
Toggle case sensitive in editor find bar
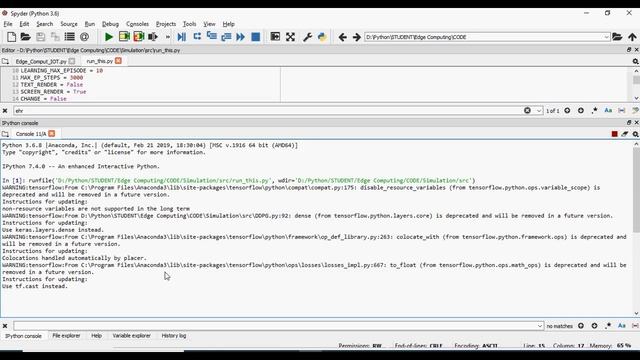(x=608, y=111)
